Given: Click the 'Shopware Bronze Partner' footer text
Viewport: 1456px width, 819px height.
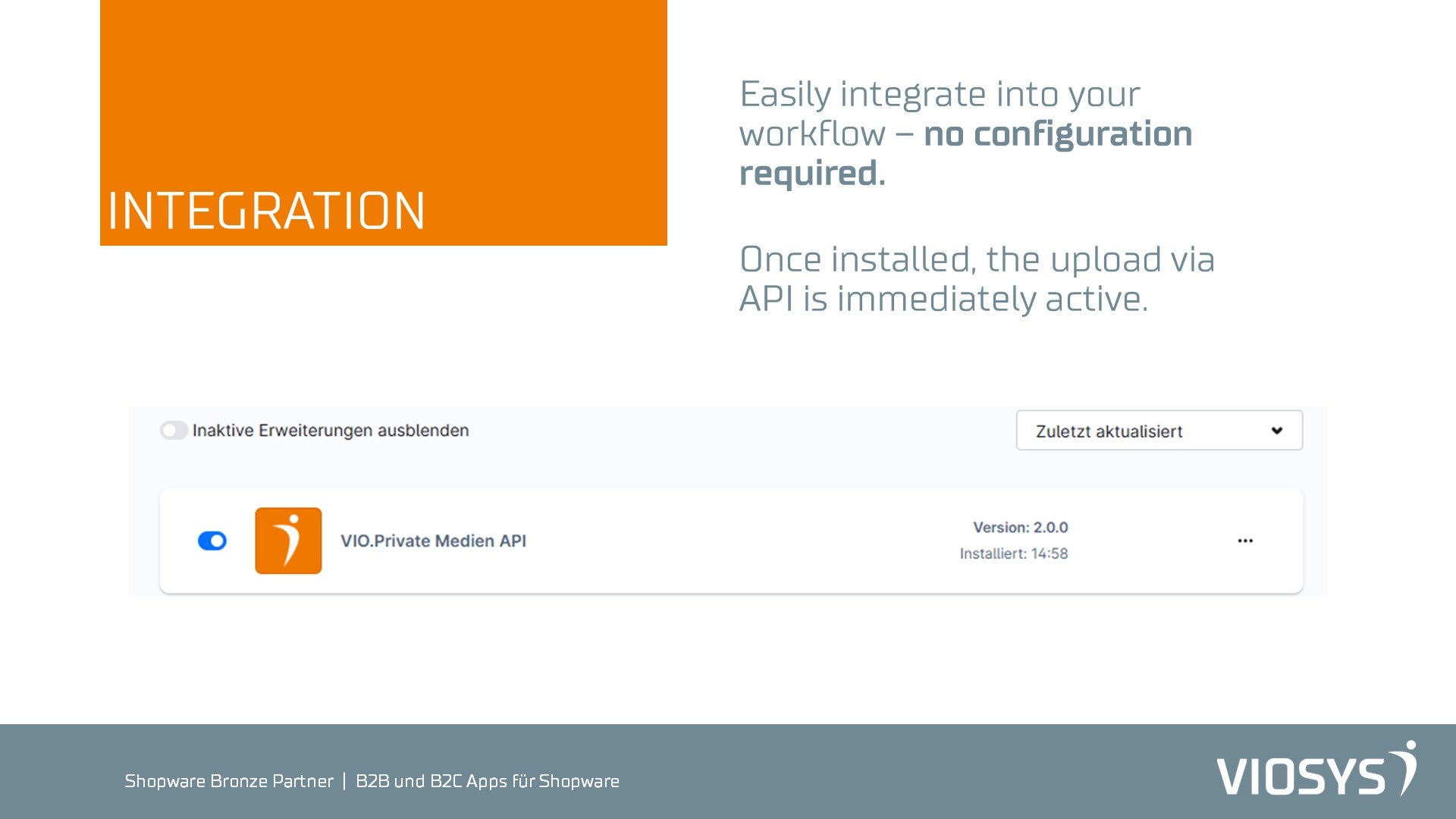Looking at the screenshot, I should point(229,781).
